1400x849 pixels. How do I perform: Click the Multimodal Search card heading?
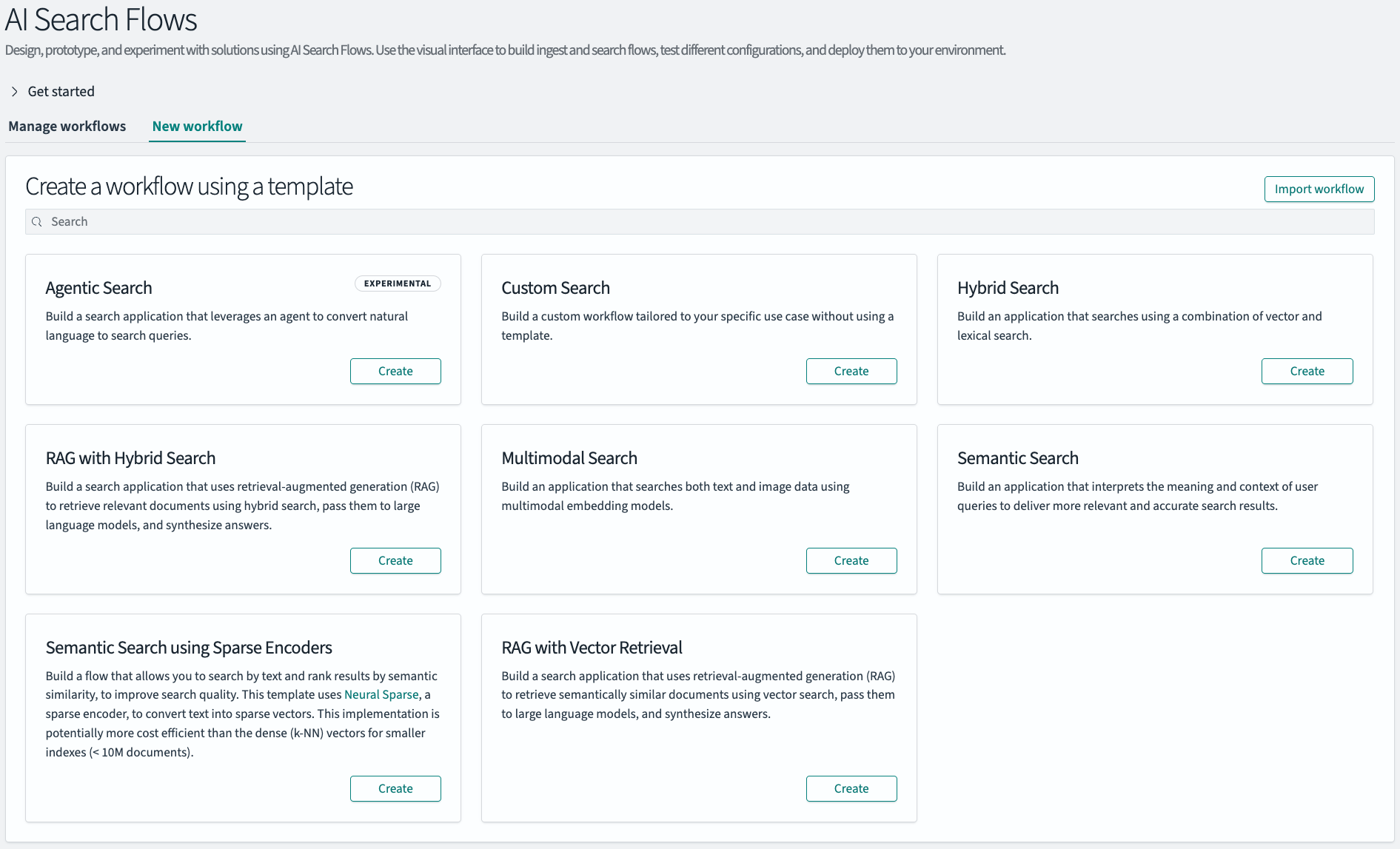569,457
